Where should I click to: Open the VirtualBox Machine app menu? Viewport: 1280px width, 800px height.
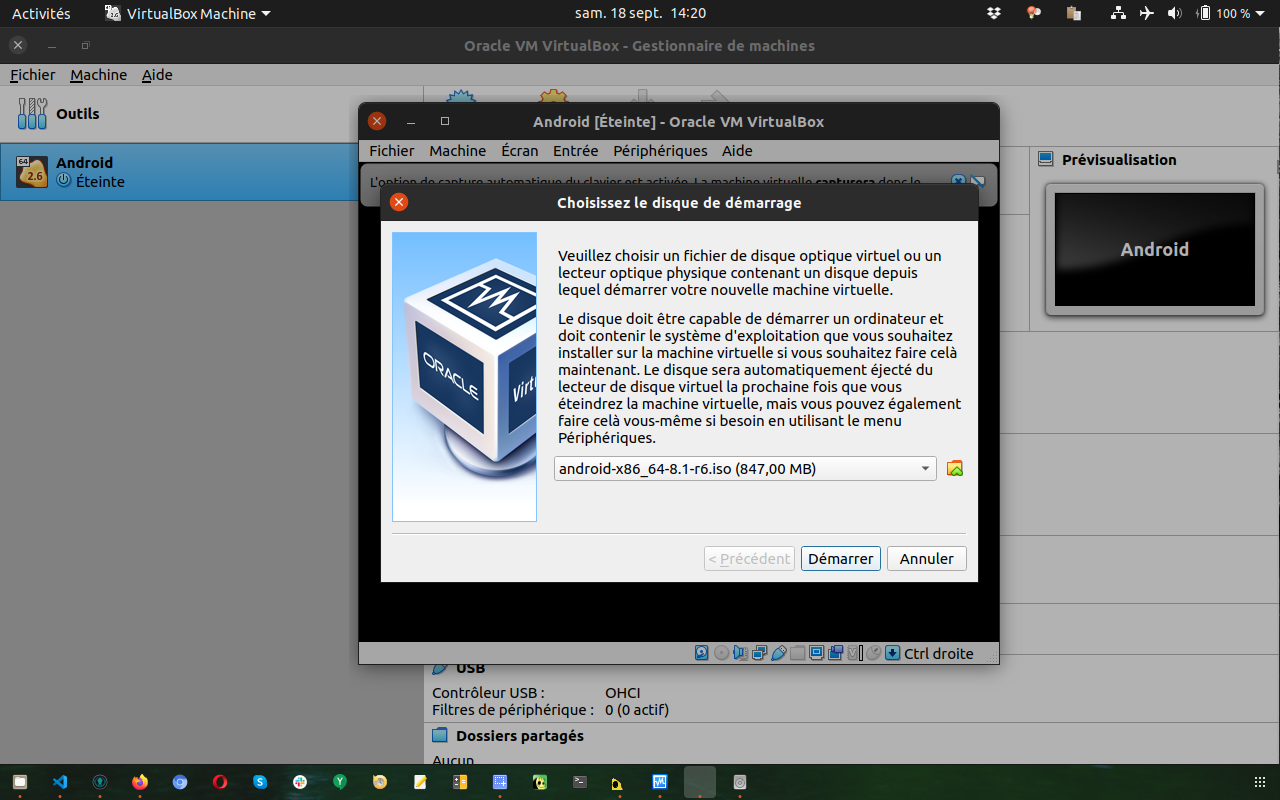188,14
